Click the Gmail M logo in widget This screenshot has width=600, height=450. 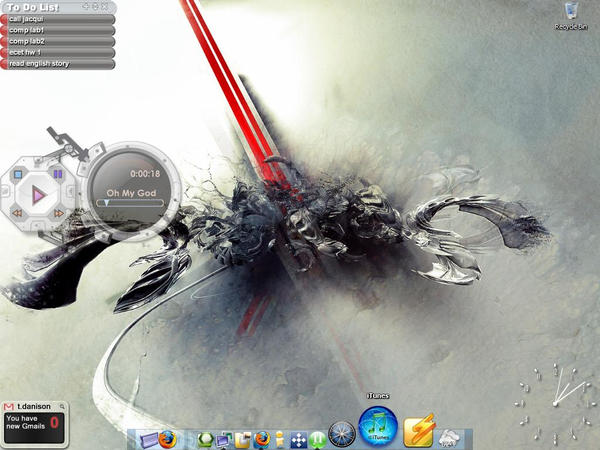click(x=9, y=406)
